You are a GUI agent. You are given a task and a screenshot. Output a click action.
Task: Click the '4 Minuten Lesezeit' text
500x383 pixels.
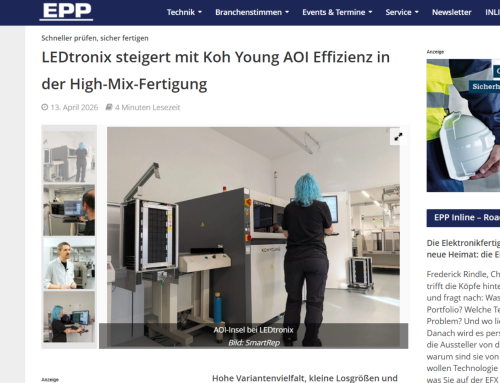[x=147, y=107]
